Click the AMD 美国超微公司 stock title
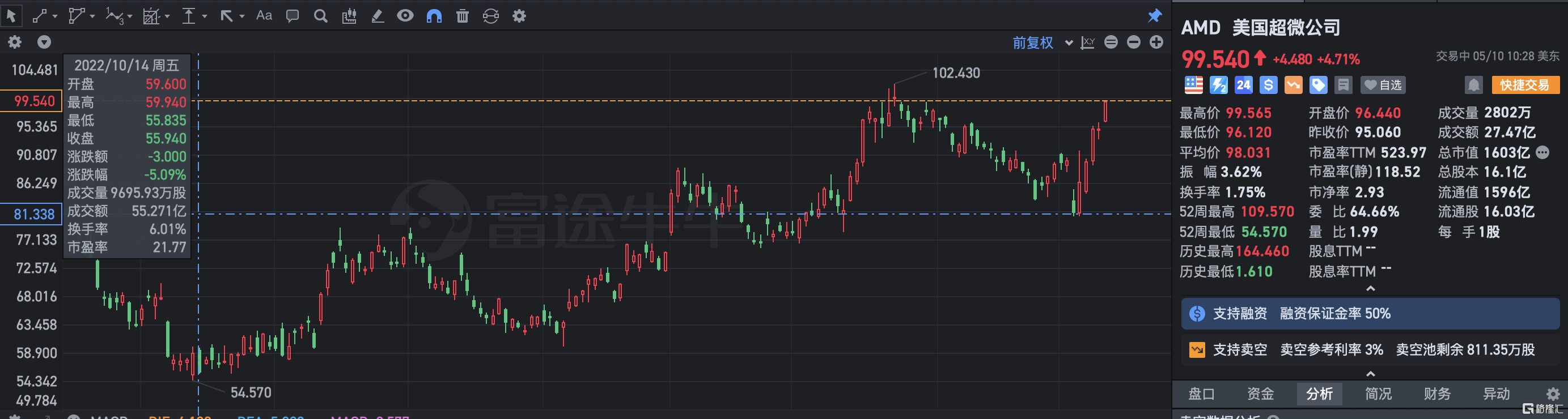The height and width of the screenshot is (419, 1568). [1261, 27]
